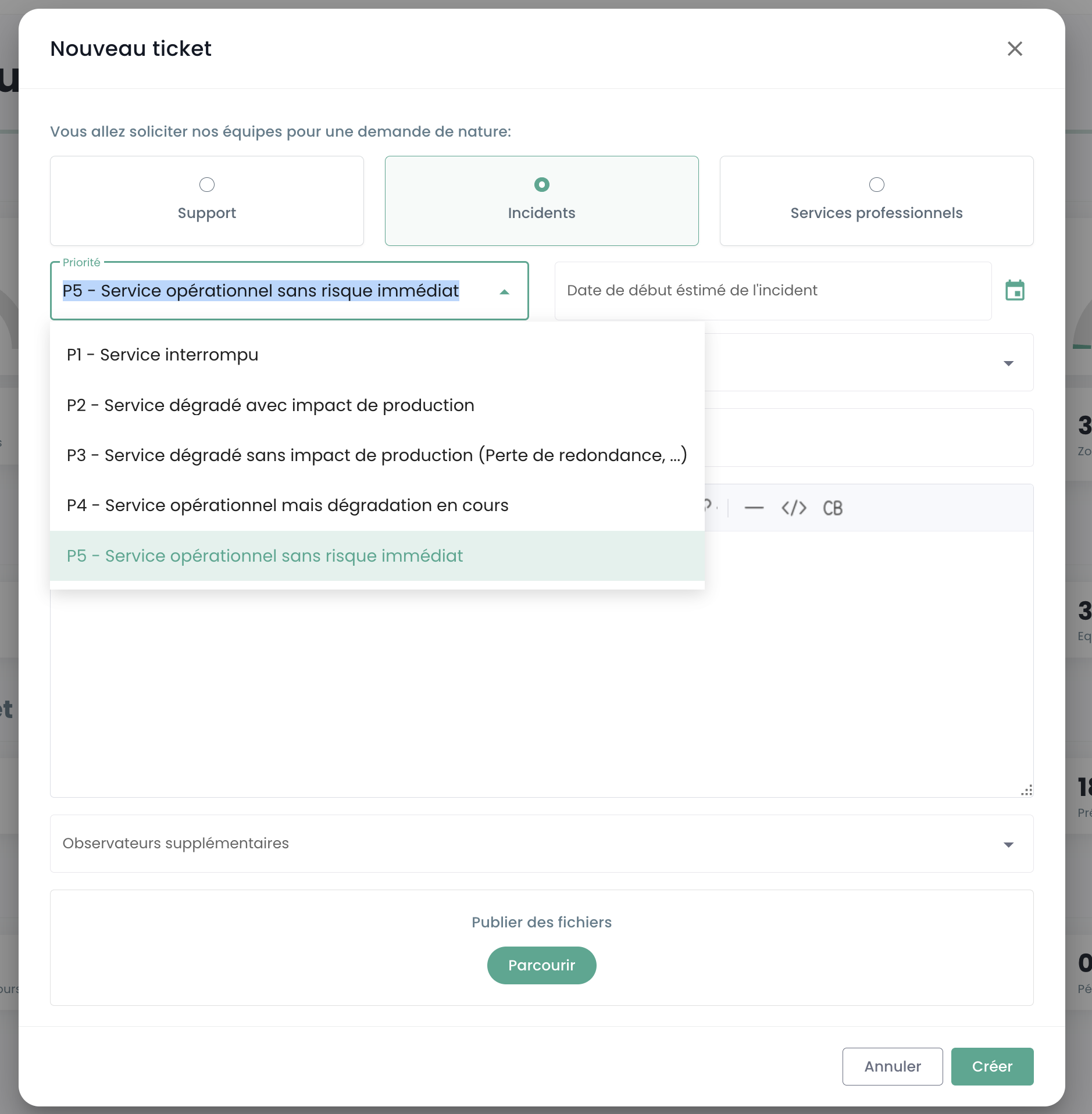Expand the Observateurs supplémentaires dropdown

[1008, 844]
